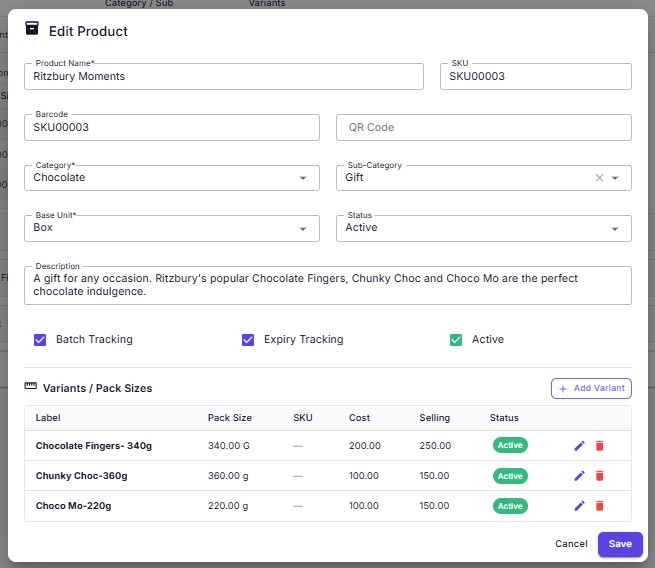Click the Selling column header
The image size is (655, 568).
point(434,418)
